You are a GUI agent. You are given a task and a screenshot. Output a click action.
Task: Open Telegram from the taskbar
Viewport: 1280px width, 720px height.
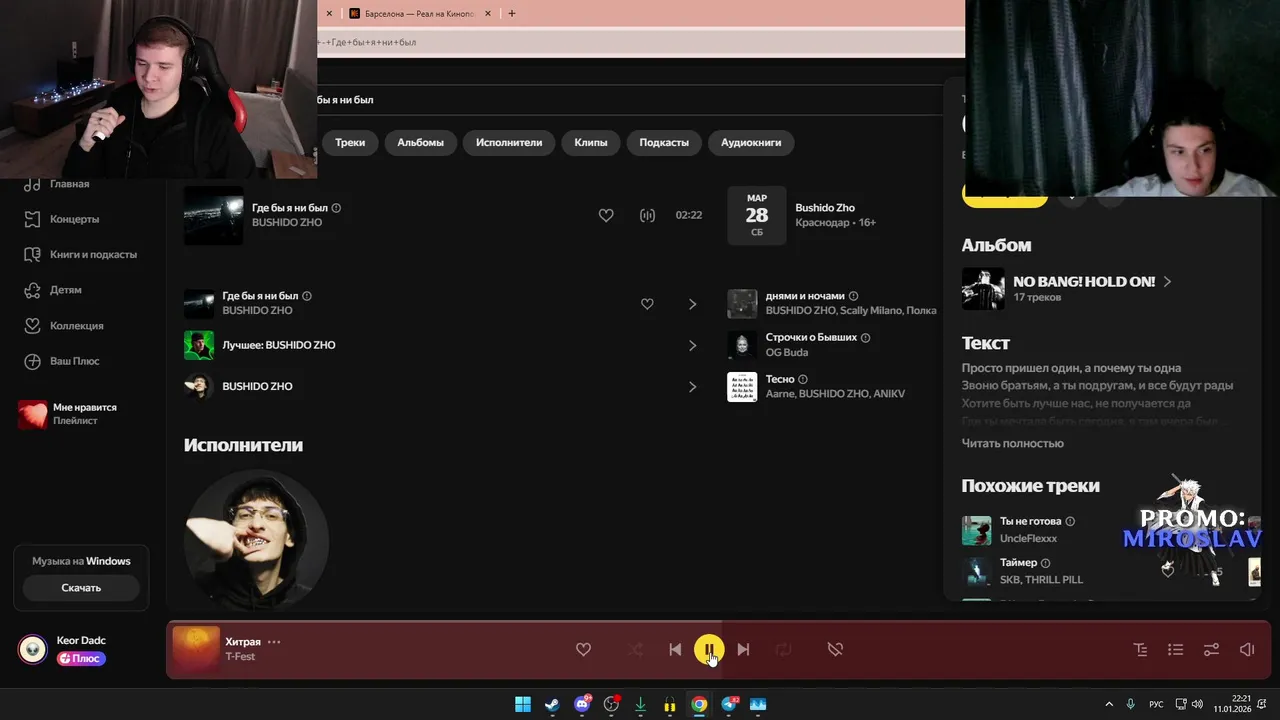(x=729, y=704)
